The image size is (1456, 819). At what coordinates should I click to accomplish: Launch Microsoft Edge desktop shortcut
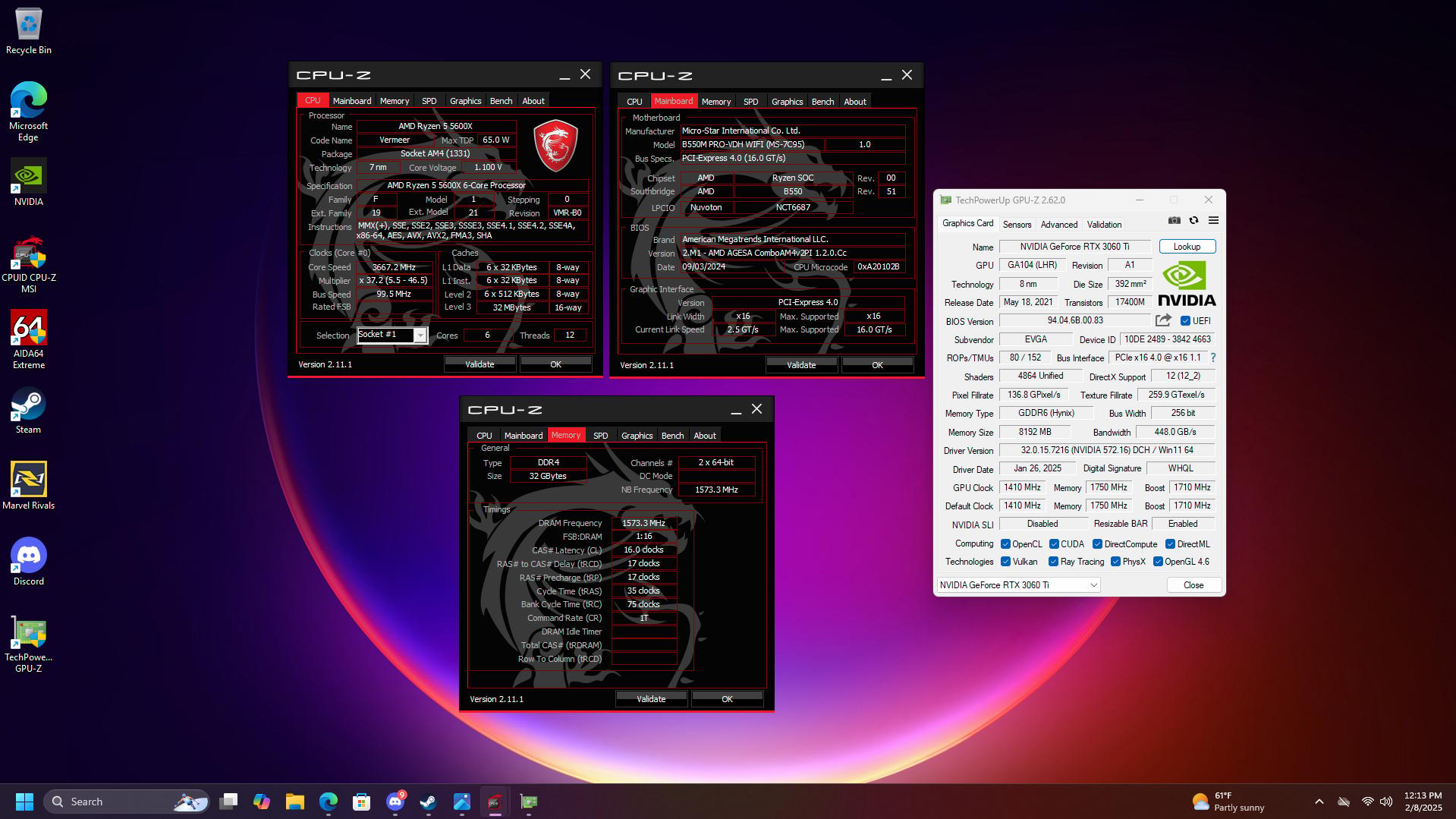[x=29, y=111]
